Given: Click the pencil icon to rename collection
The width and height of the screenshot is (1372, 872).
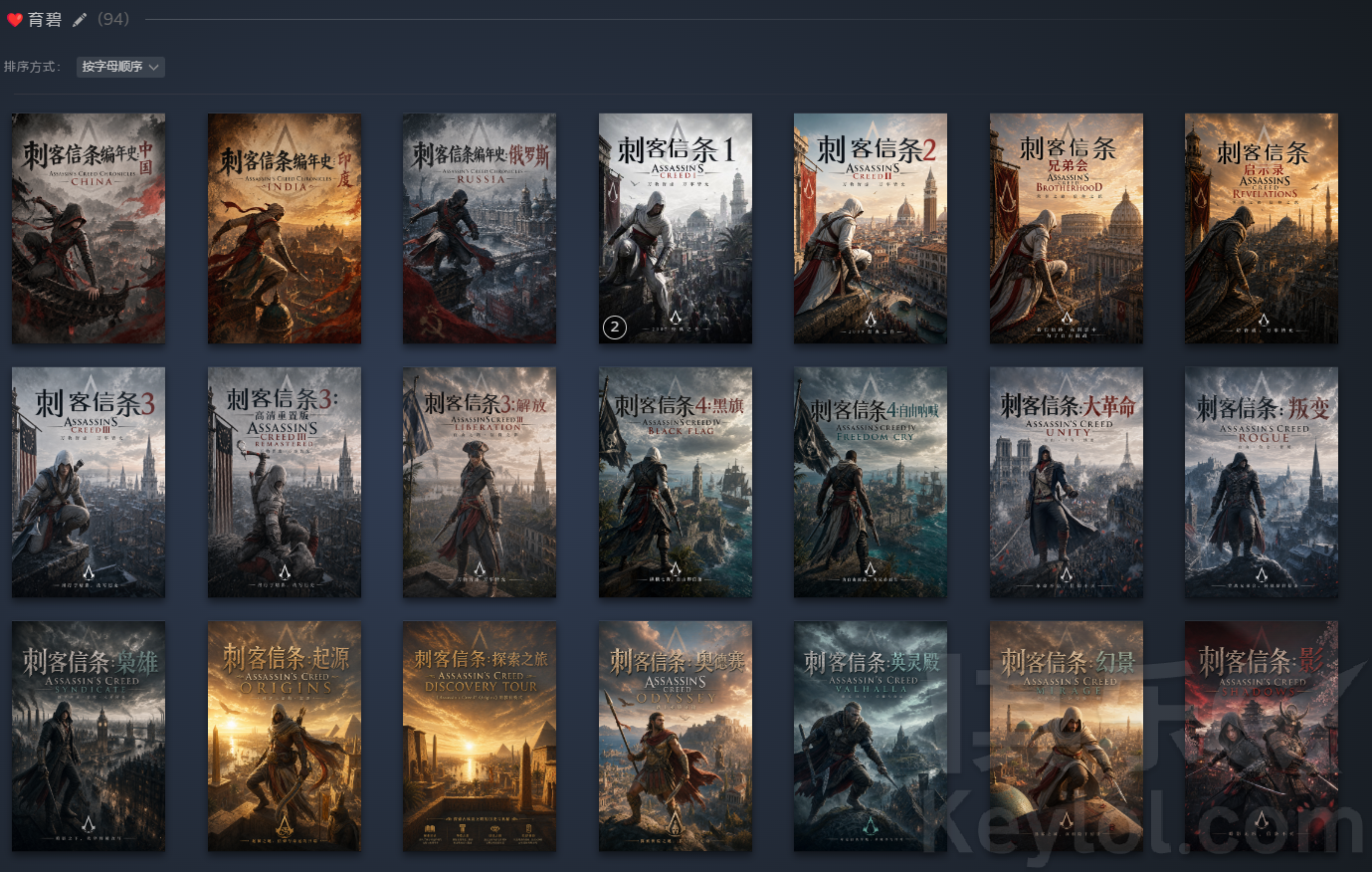Looking at the screenshot, I should coord(80,20).
